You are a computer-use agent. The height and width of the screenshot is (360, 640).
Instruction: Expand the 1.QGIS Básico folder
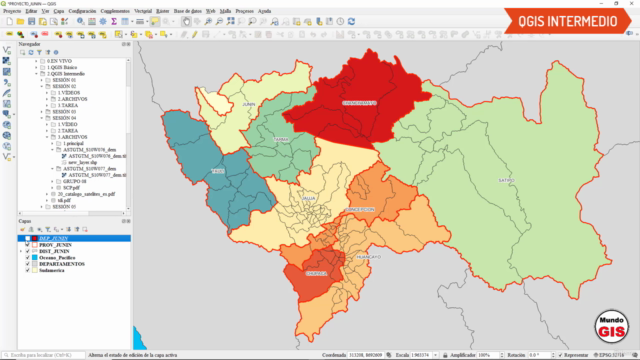tap(36, 67)
